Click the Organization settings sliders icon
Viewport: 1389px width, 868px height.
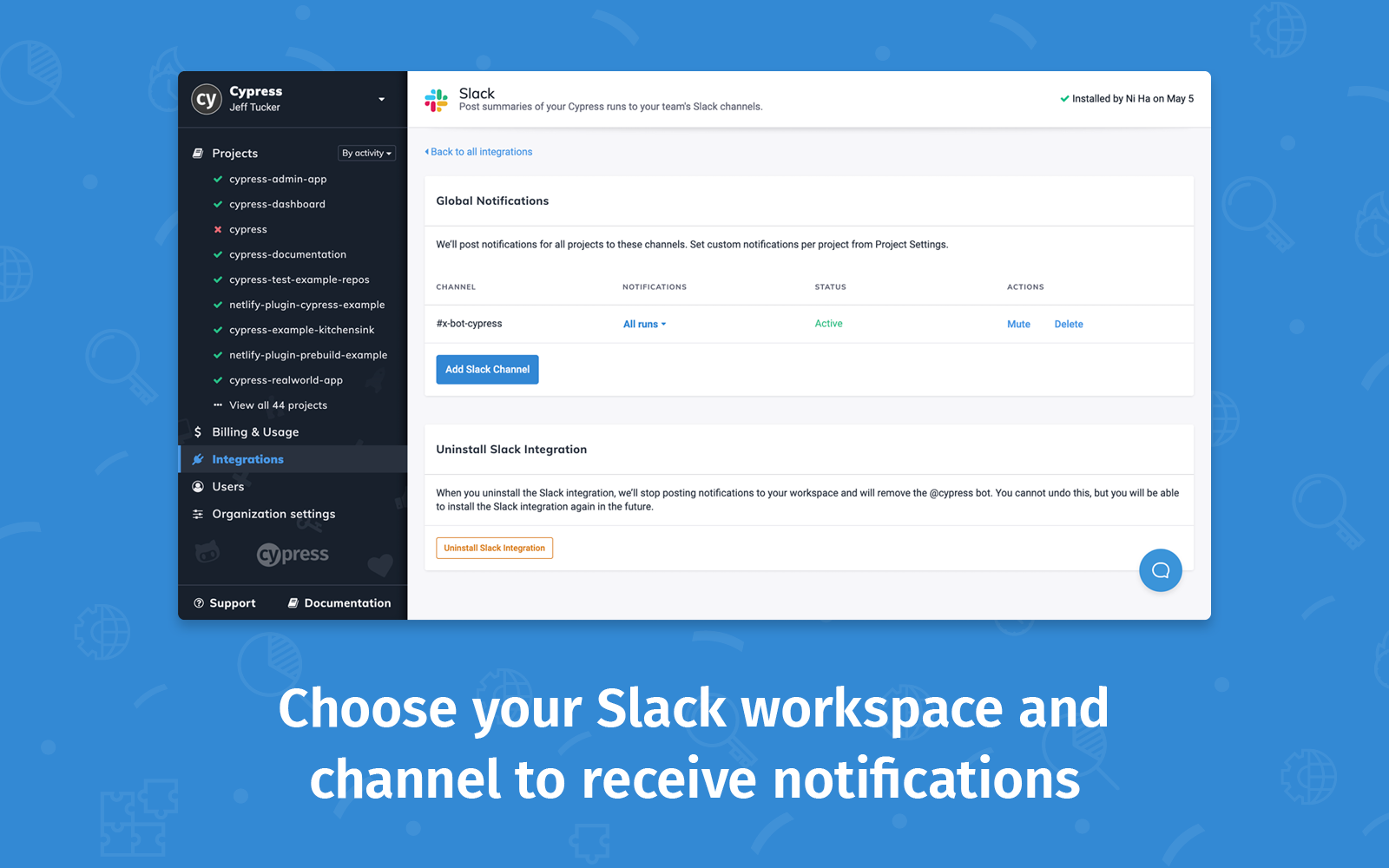tap(198, 515)
